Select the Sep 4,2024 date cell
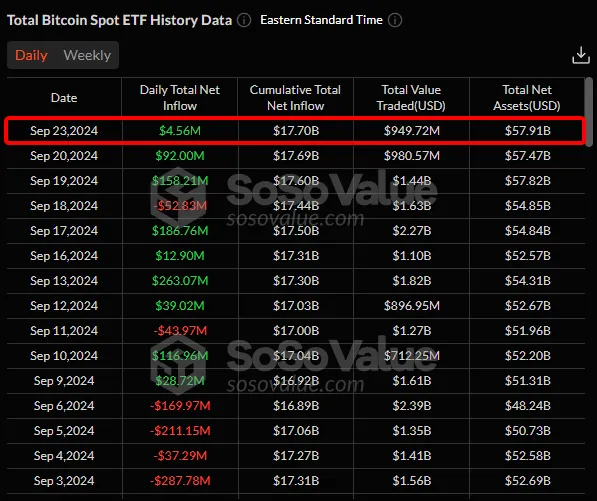 64,456
